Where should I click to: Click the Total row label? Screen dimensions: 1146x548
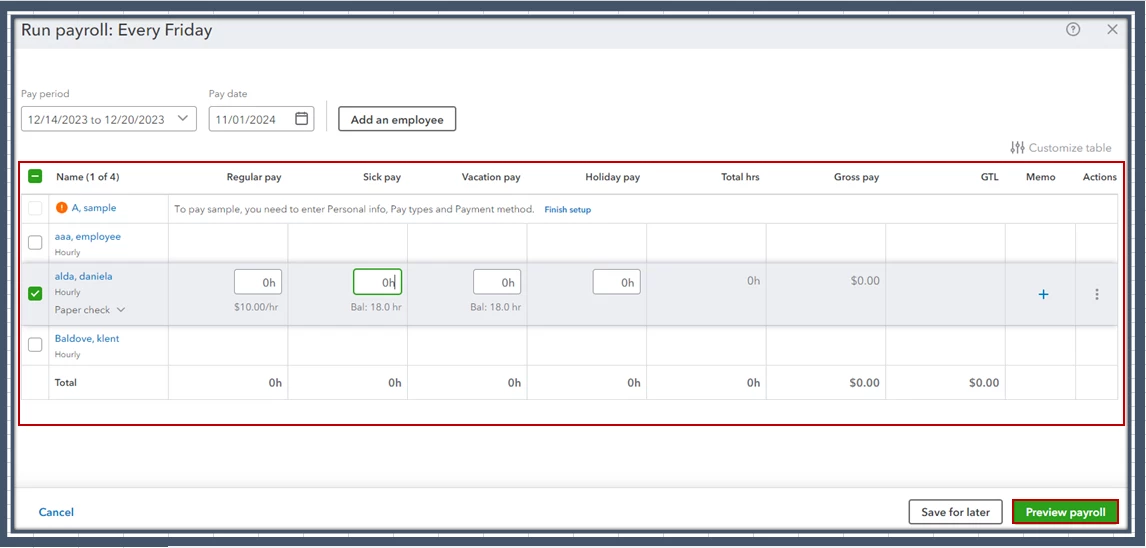coord(66,383)
